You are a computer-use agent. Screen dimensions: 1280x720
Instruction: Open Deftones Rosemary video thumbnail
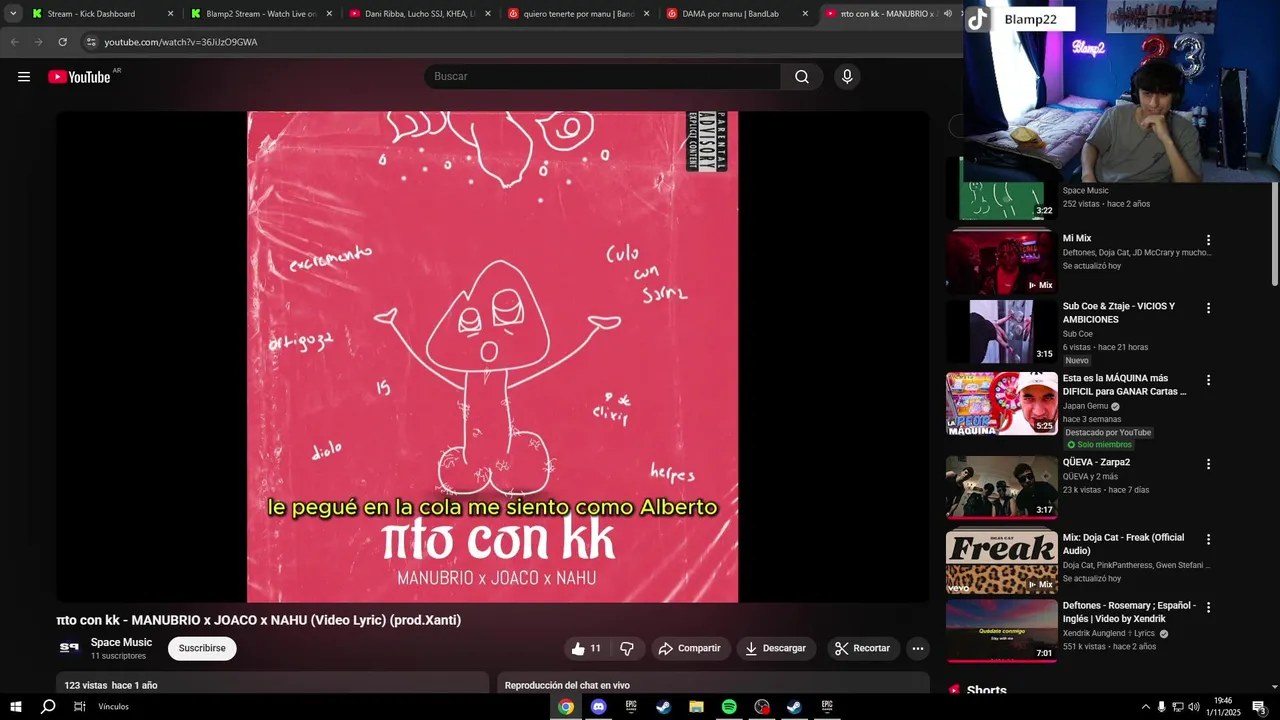[1001, 630]
